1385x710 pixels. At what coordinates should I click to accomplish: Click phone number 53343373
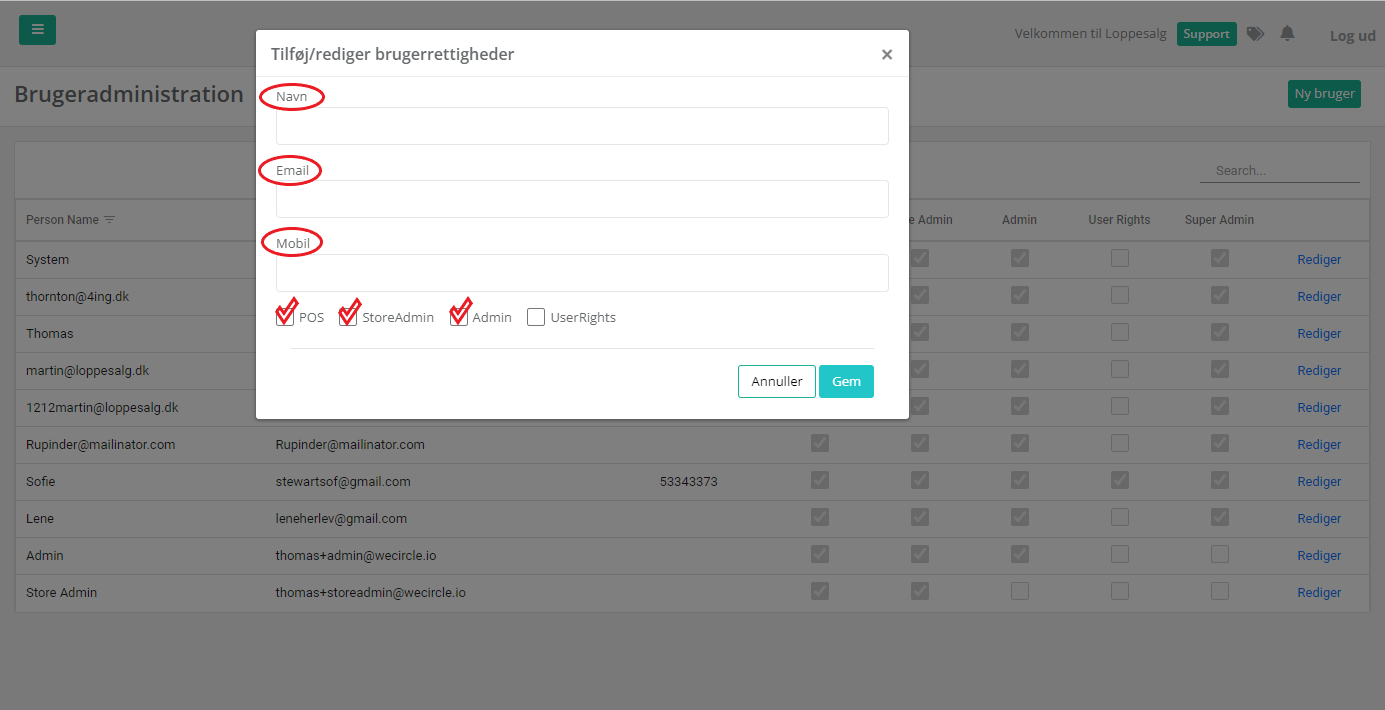click(x=688, y=482)
